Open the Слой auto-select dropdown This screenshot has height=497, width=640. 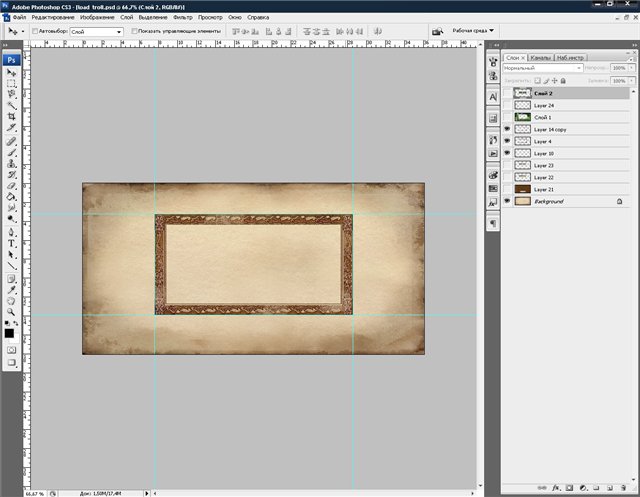95,32
